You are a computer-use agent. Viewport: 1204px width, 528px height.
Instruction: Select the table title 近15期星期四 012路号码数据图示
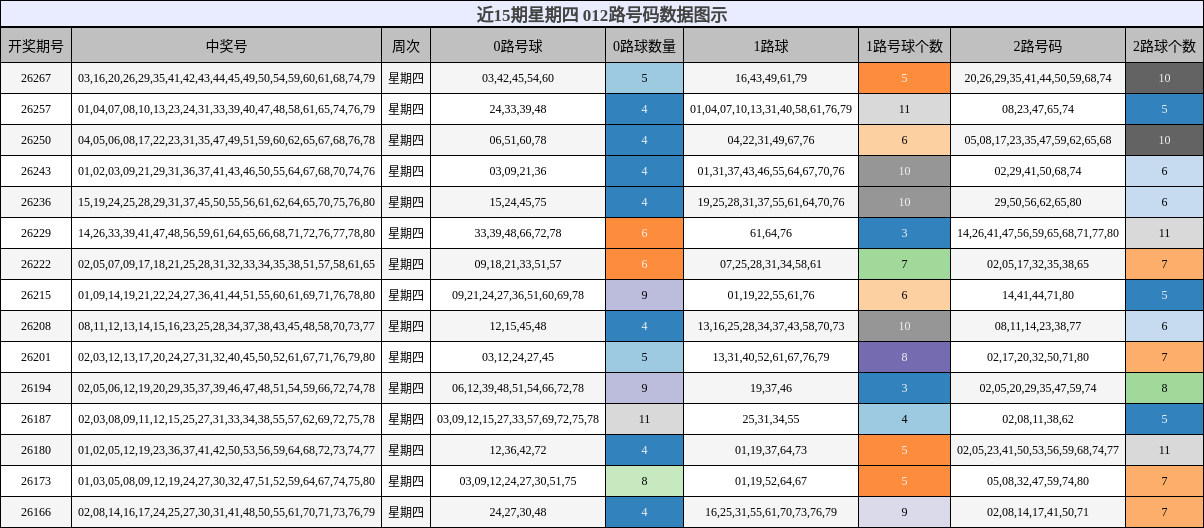[602, 15]
